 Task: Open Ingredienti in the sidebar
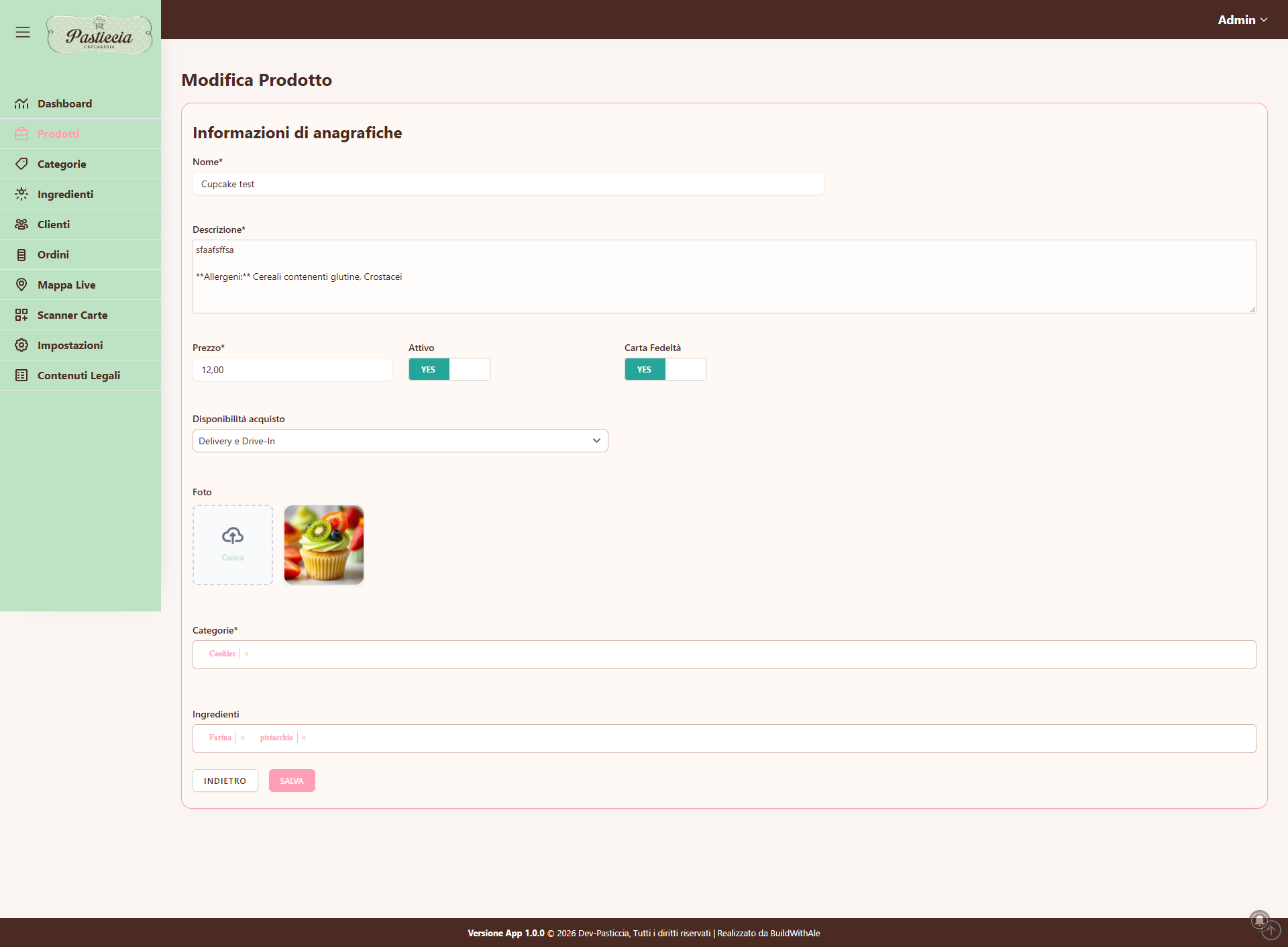(x=80, y=194)
